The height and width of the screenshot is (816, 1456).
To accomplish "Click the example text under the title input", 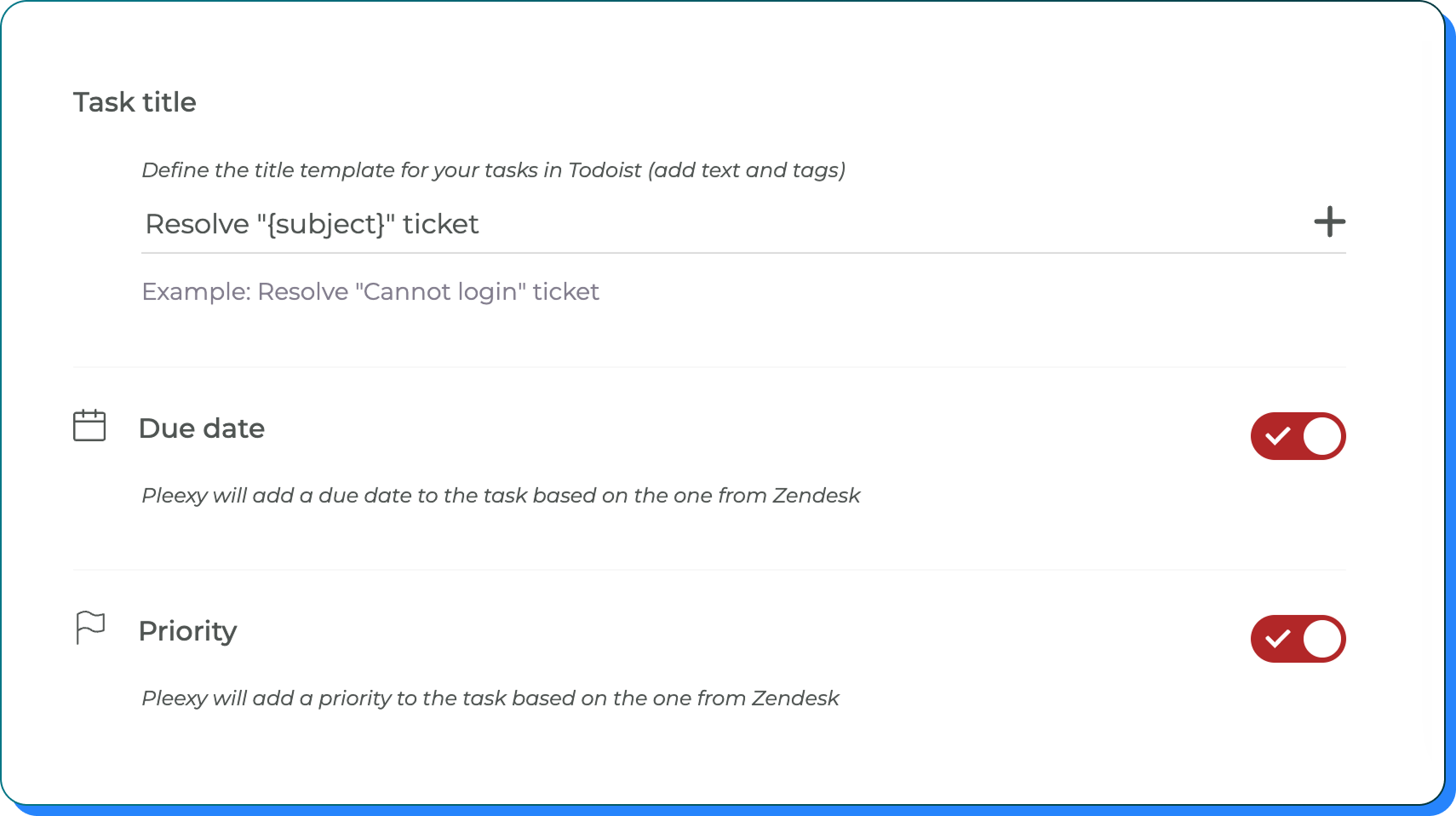I will click(x=370, y=291).
